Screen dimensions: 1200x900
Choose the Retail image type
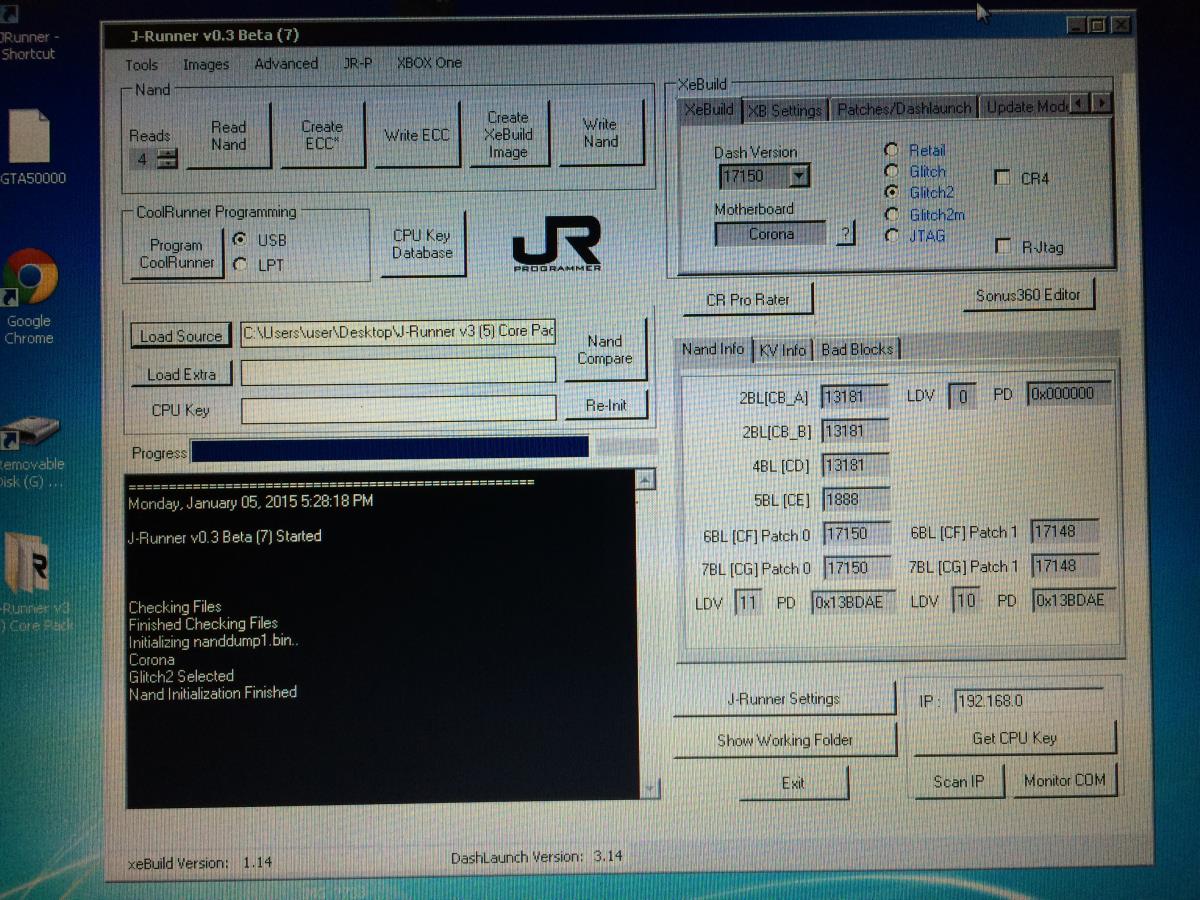[891, 150]
